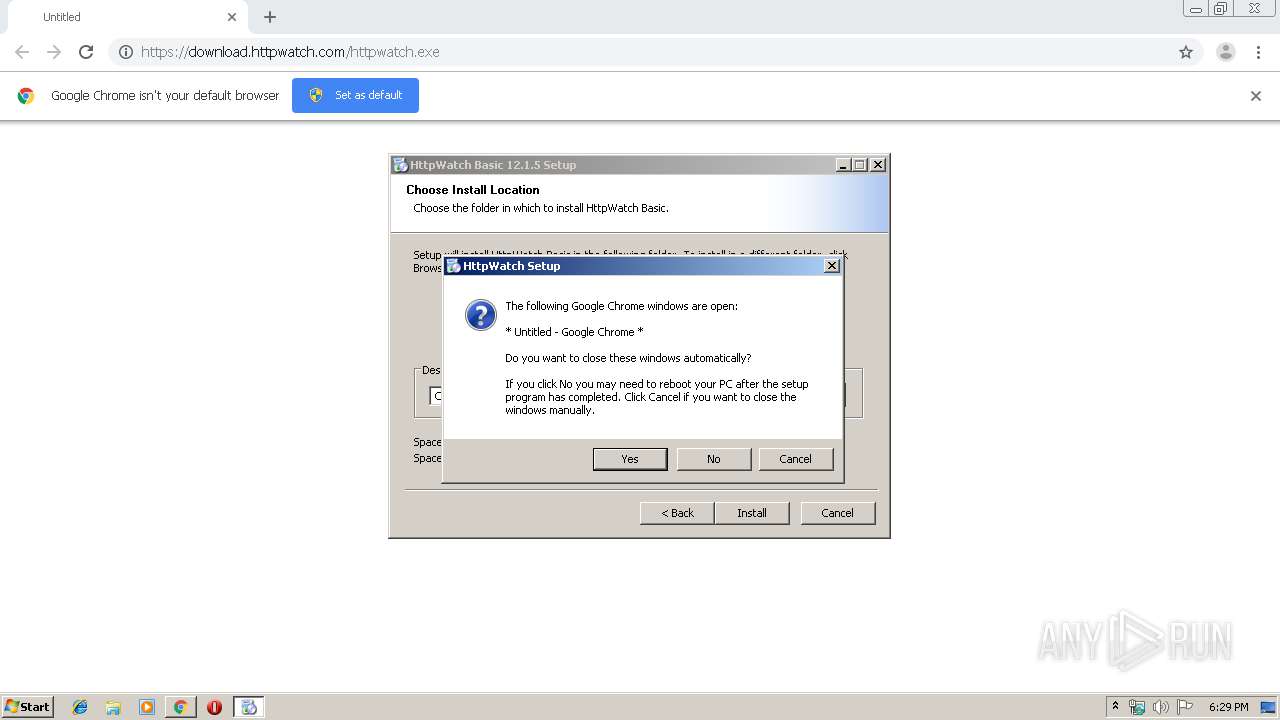Cancel the HttpWatch Basic 12.1.5 Setup wizard
The width and height of the screenshot is (1280, 720).
[838, 513]
